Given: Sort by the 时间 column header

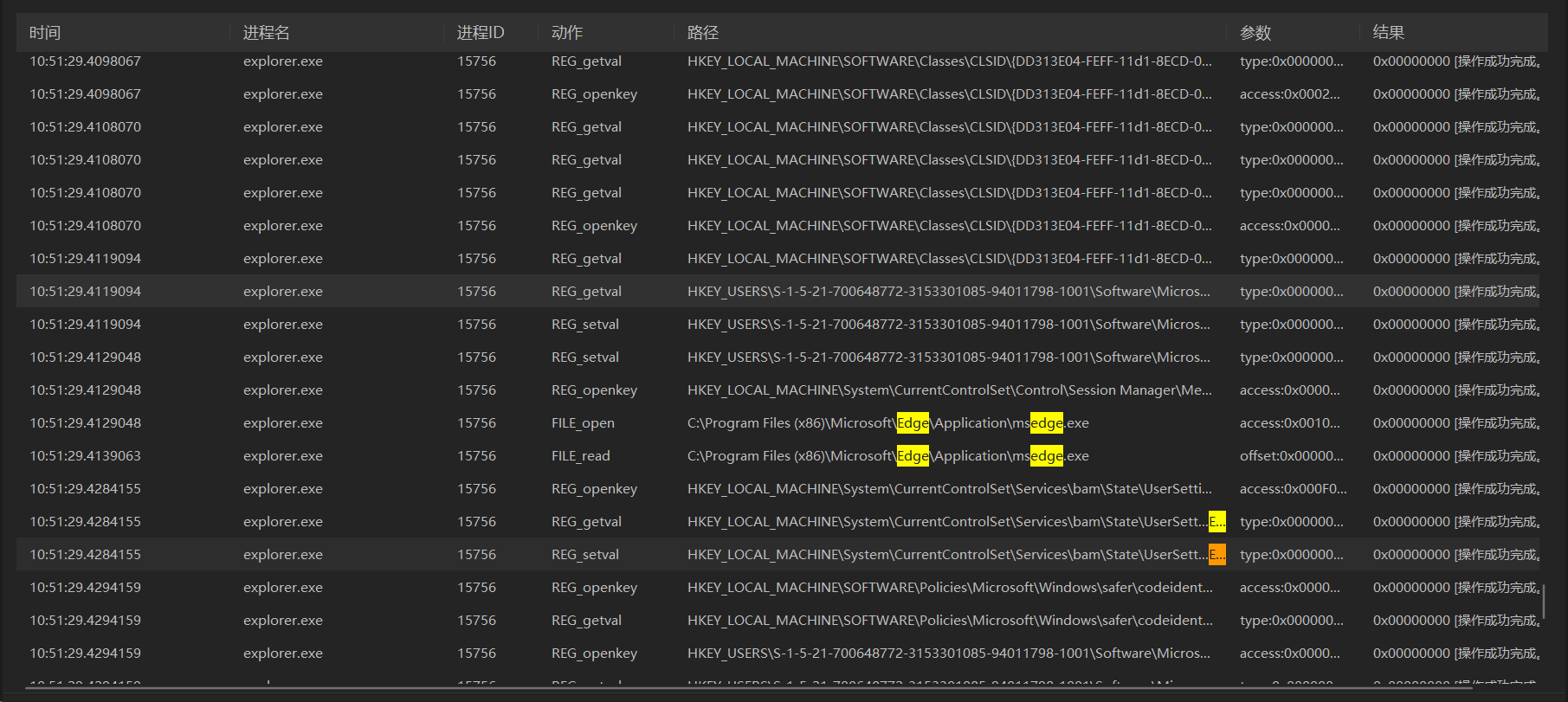Looking at the screenshot, I should pyautogui.click(x=45, y=33).
